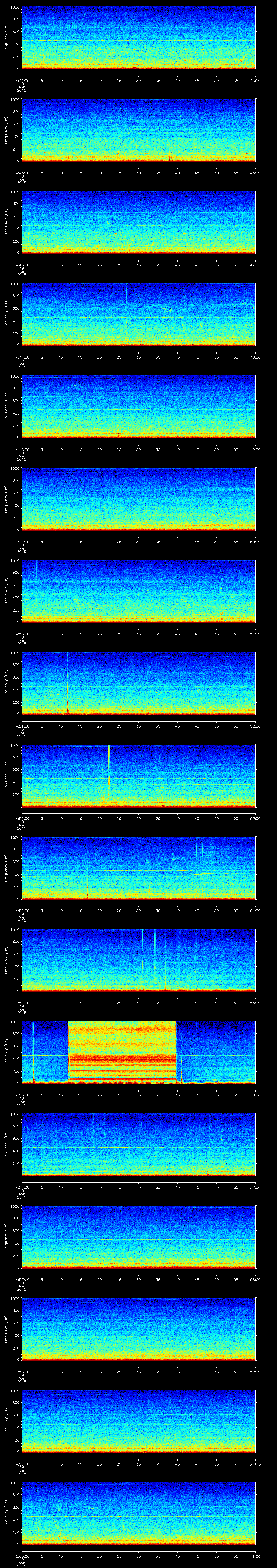Select the spectrogram panel starting at 4:44:00

pyautogui.click(x=138, y=38)
